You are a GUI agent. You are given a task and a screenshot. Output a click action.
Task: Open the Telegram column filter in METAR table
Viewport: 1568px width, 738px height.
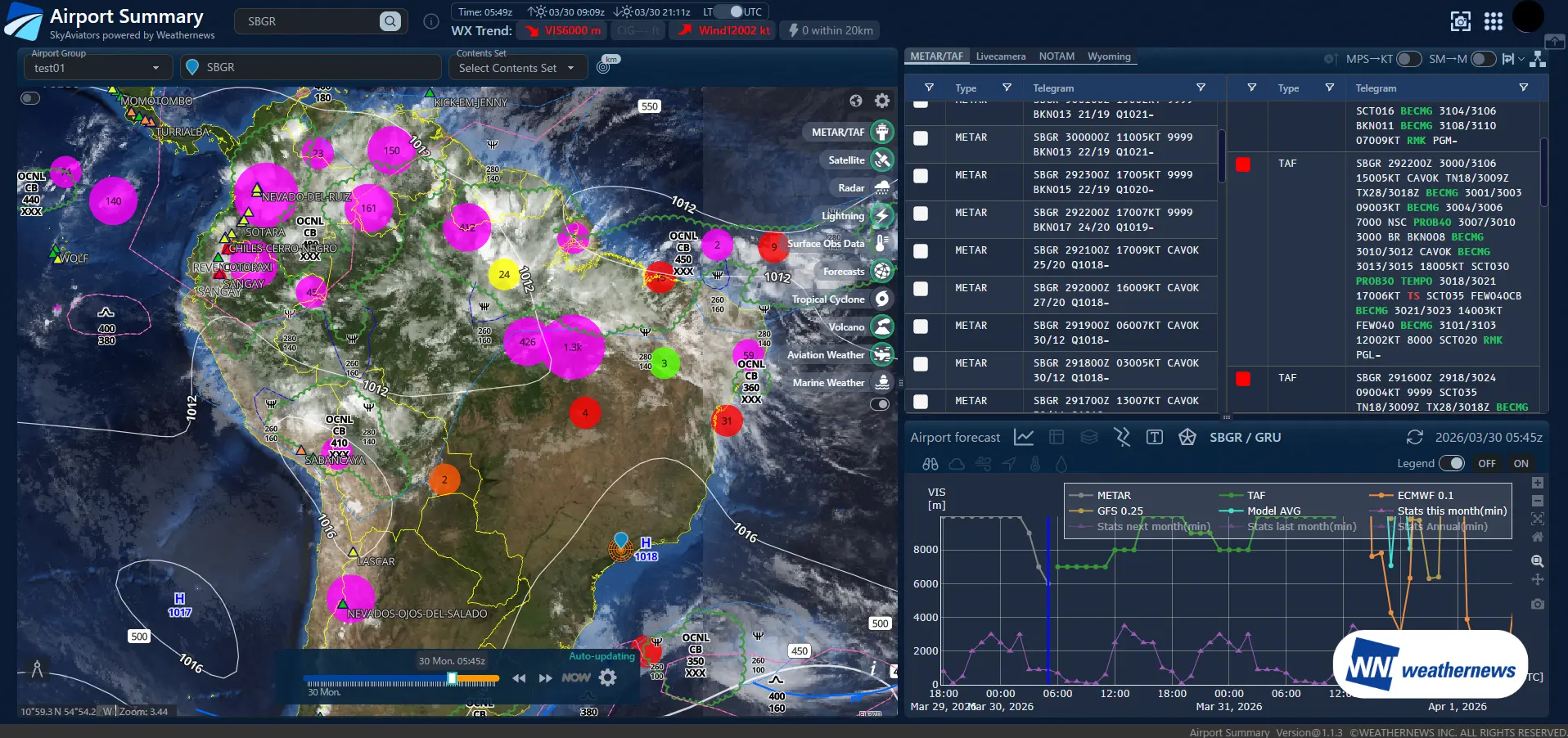click(1201, 88)
